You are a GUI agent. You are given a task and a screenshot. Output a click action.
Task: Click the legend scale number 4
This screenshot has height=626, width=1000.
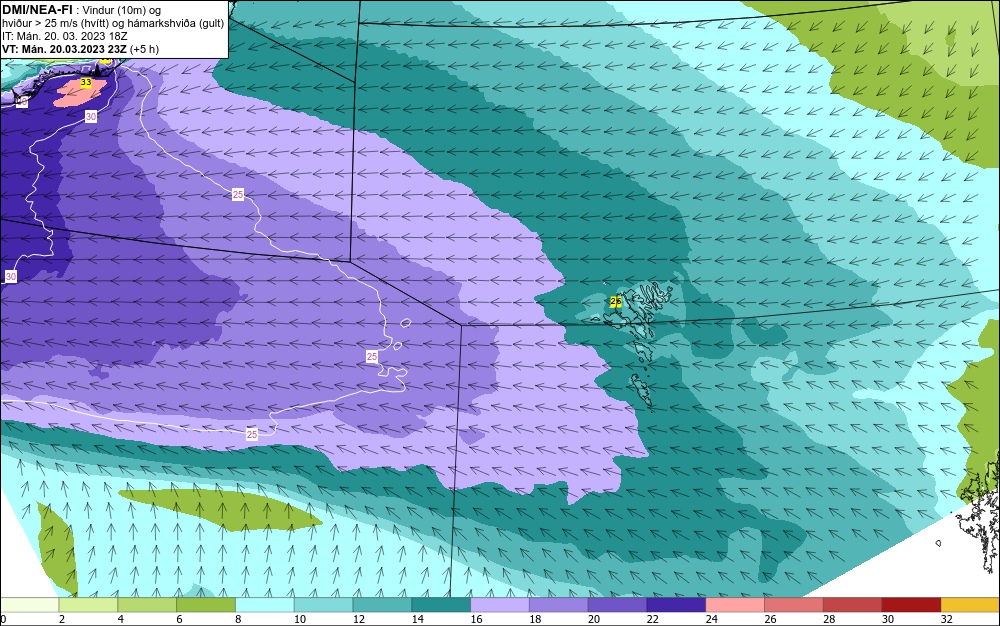[121, 619]
